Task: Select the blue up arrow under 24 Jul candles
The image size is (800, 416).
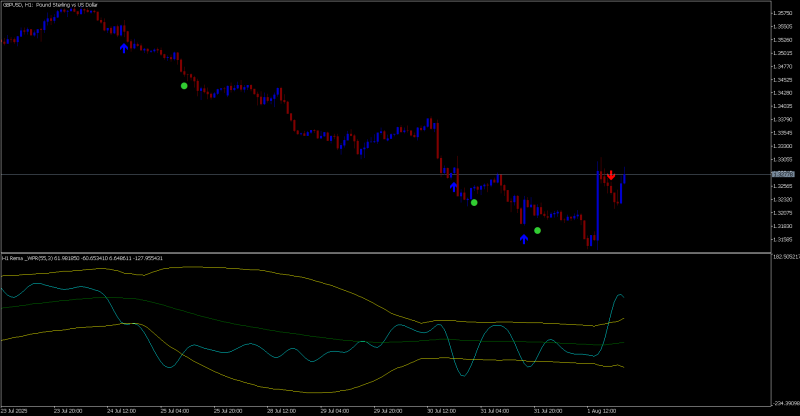Action: (x=124, y=48)
